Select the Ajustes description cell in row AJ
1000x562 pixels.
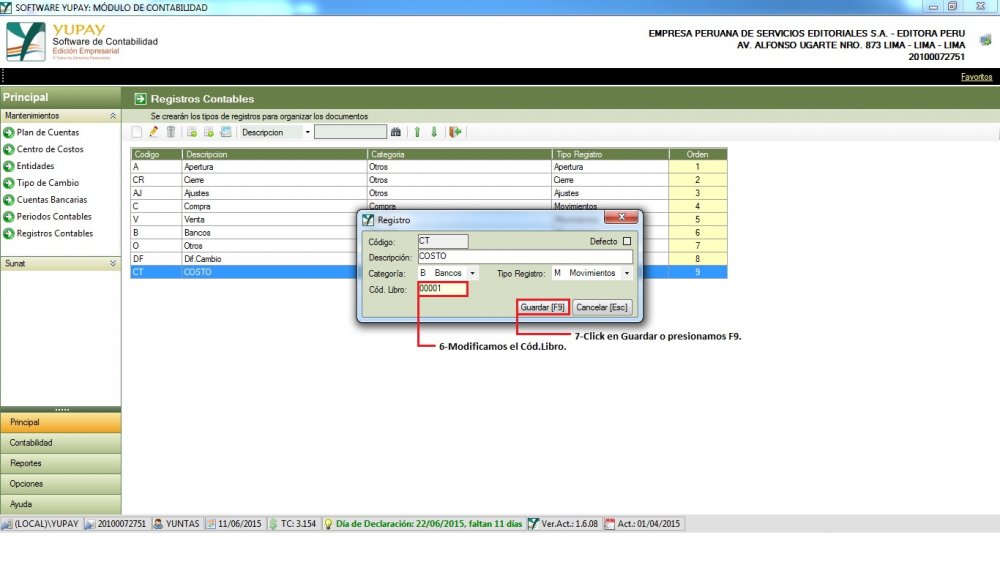pyautogui.click(x=274, y=193)
